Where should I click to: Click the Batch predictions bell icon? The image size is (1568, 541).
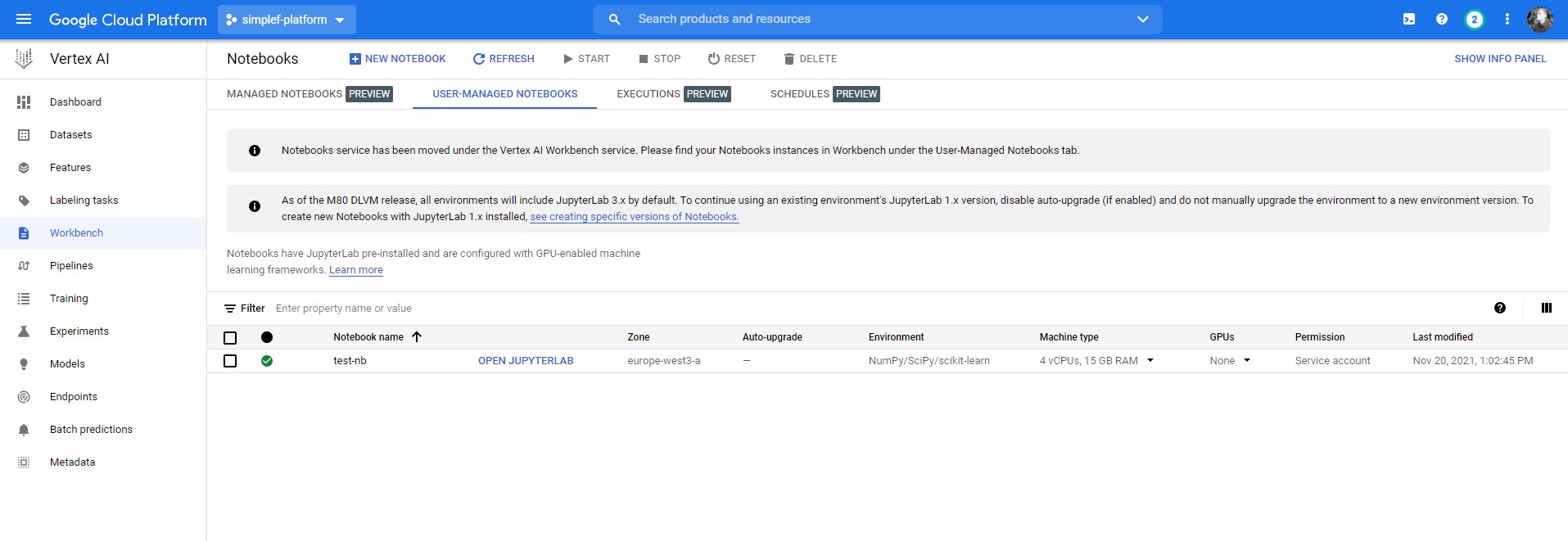(24, 429)
